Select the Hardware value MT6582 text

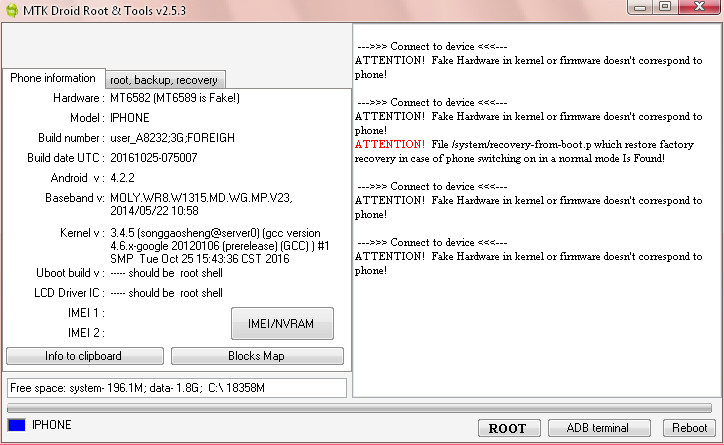tap(175, 98)
